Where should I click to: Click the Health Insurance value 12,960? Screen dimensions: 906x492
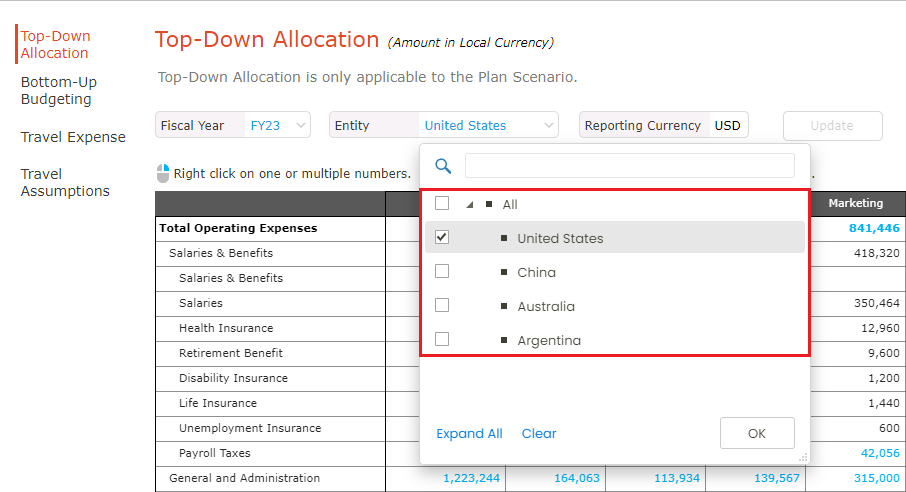(880, 328)
